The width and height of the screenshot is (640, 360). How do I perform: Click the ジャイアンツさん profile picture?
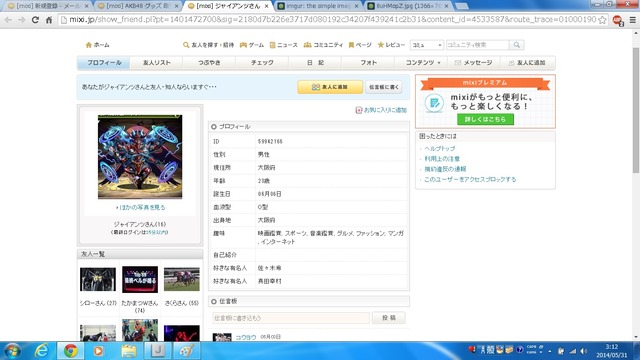point(140,157)
